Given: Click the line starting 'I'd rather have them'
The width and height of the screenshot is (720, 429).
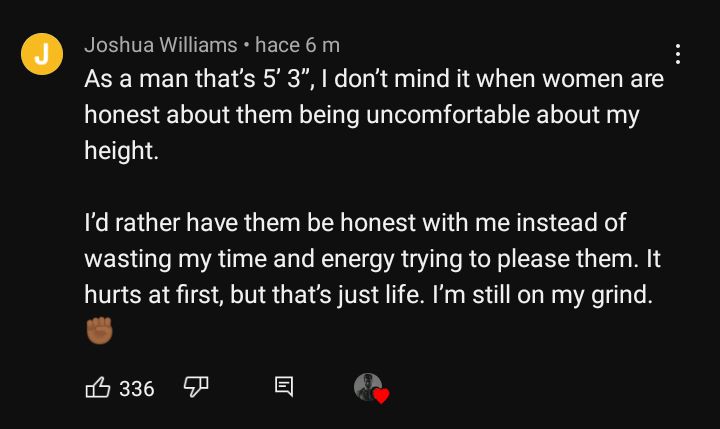Looking at the screenshot, I should pyautogui.click(x=355, y=223).
